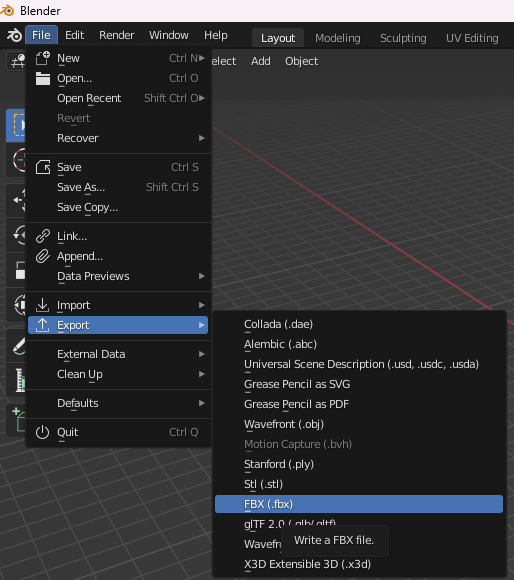Export as X3D Extensible 3D (.x3d)
Image resolution: width=514 pixels, height=580 pixels.
(359, 564)
